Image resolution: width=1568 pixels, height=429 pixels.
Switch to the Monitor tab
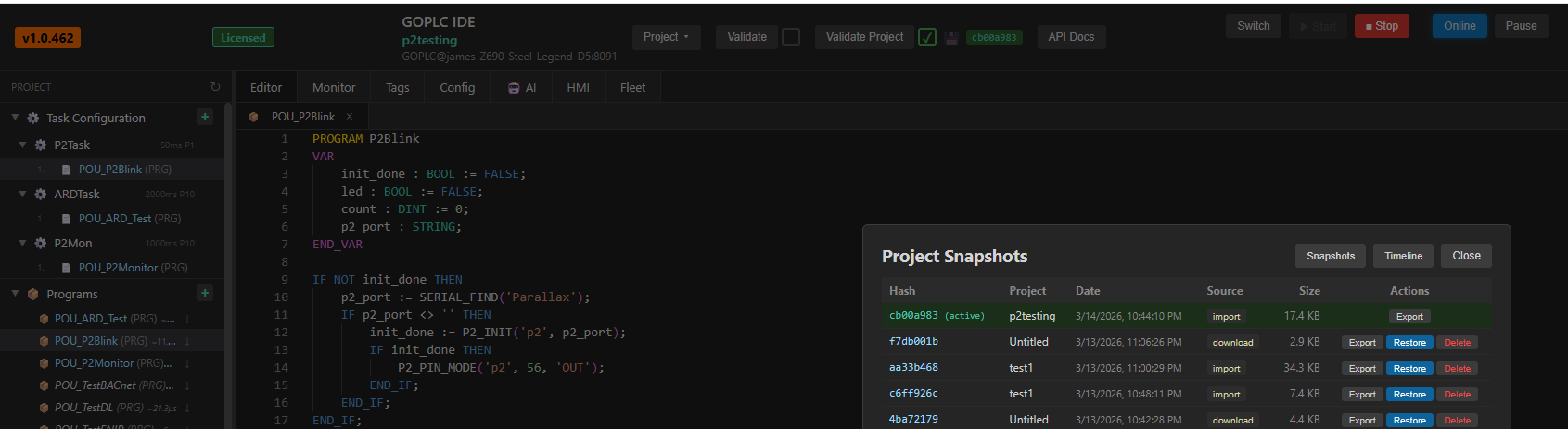click(334, 87)
